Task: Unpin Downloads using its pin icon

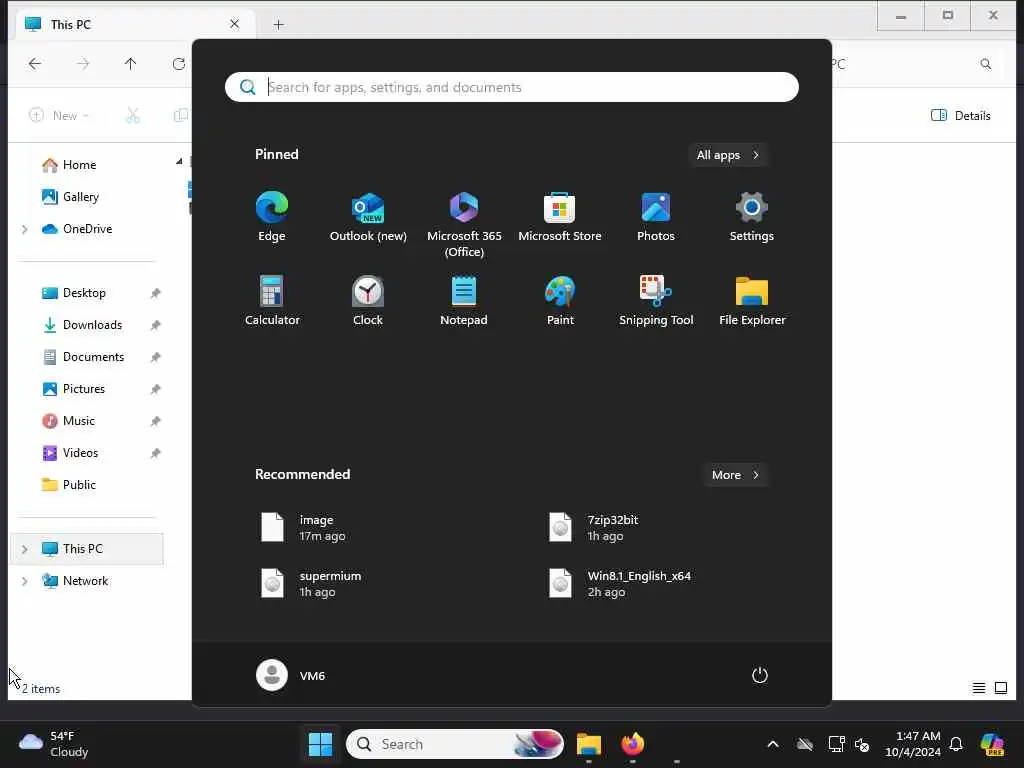Action: tap(155, 325)
